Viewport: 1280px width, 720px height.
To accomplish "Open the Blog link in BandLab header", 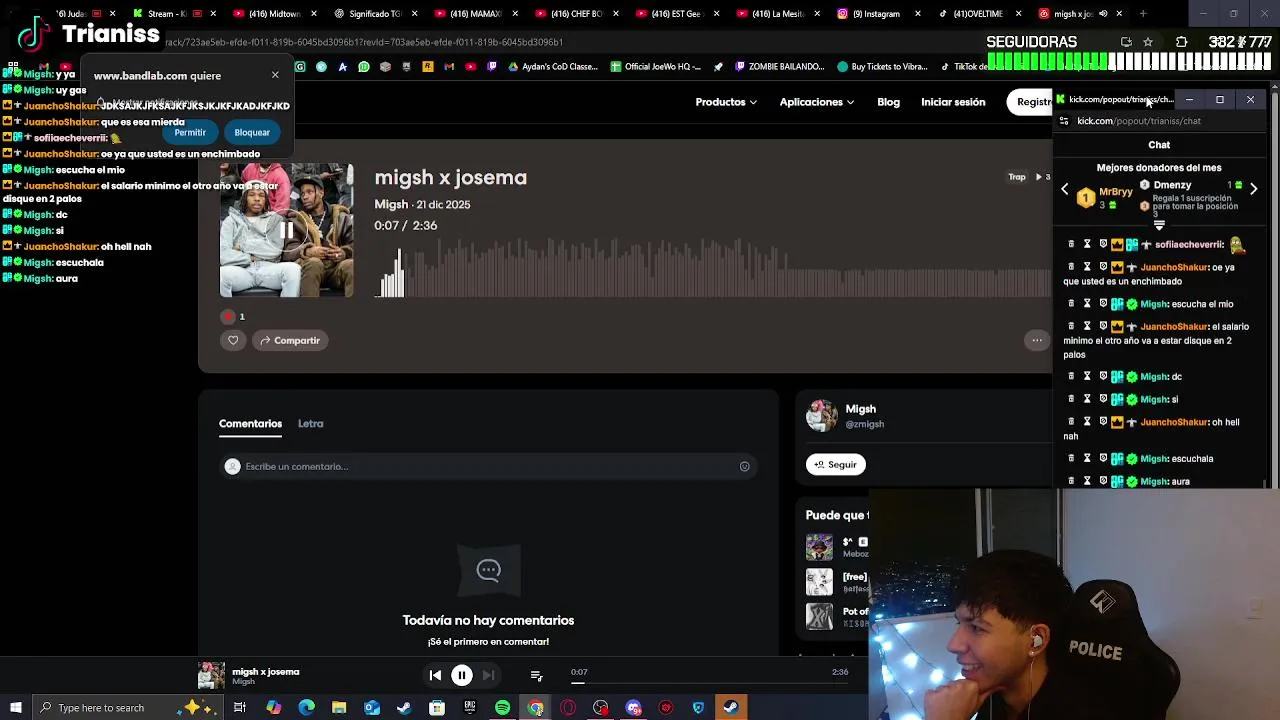I will (888, 102).
